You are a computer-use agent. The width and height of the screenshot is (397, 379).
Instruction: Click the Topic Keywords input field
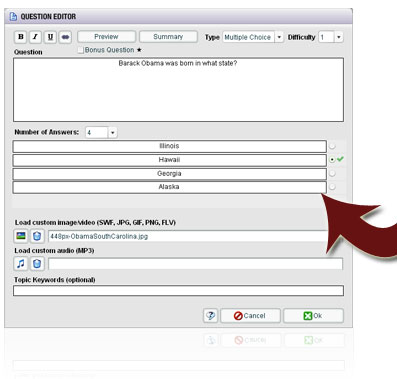click(178, 291)
